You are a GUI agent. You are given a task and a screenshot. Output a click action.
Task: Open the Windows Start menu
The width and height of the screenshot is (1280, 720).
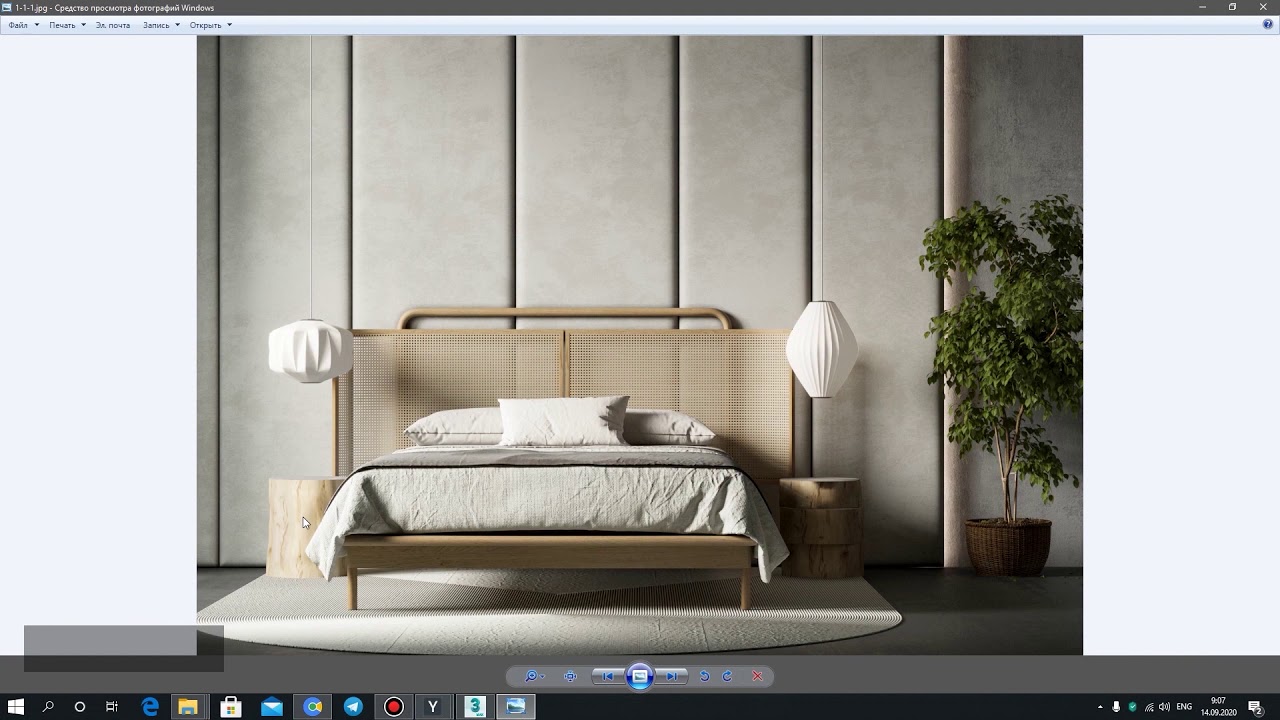pyautogui.click(x=16, y=707)
